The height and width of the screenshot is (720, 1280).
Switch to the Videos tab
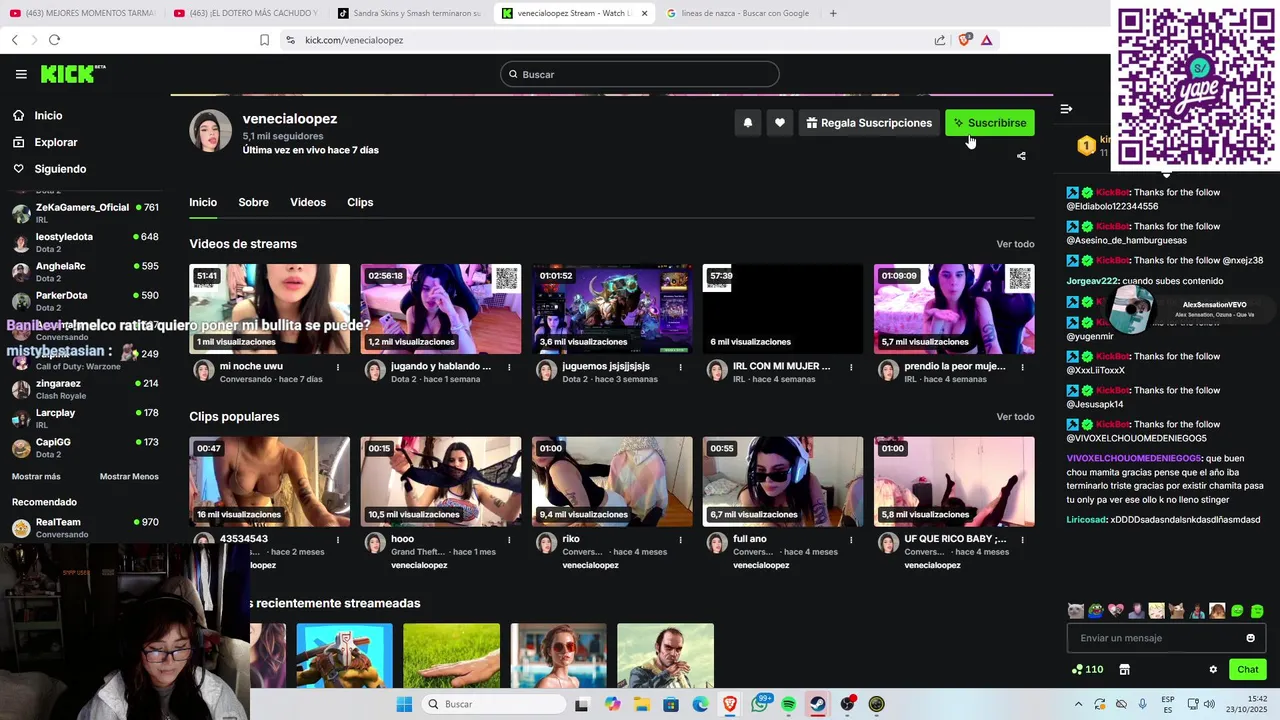coord(308,203)
